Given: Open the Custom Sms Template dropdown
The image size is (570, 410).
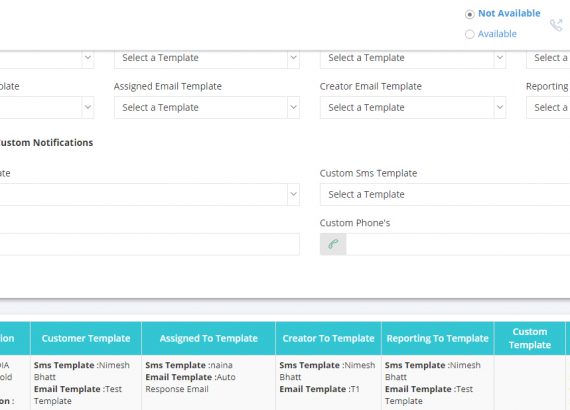Looking at the screenshot, I should tap(445, 194).
